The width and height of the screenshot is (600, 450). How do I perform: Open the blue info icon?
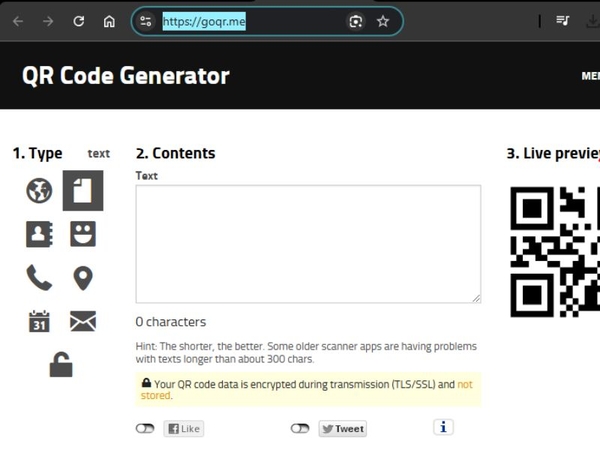[x=443, y=427]
